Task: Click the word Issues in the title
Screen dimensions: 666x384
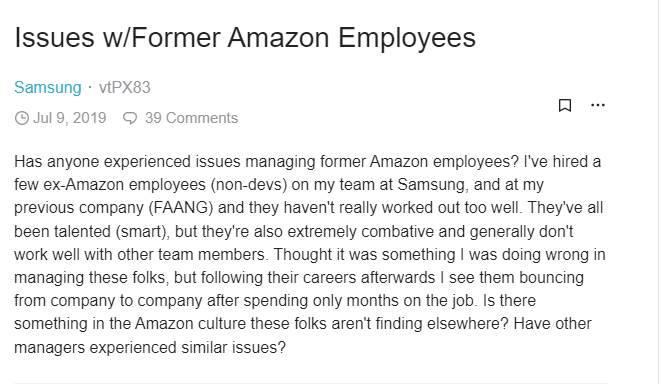Action: 54,37
